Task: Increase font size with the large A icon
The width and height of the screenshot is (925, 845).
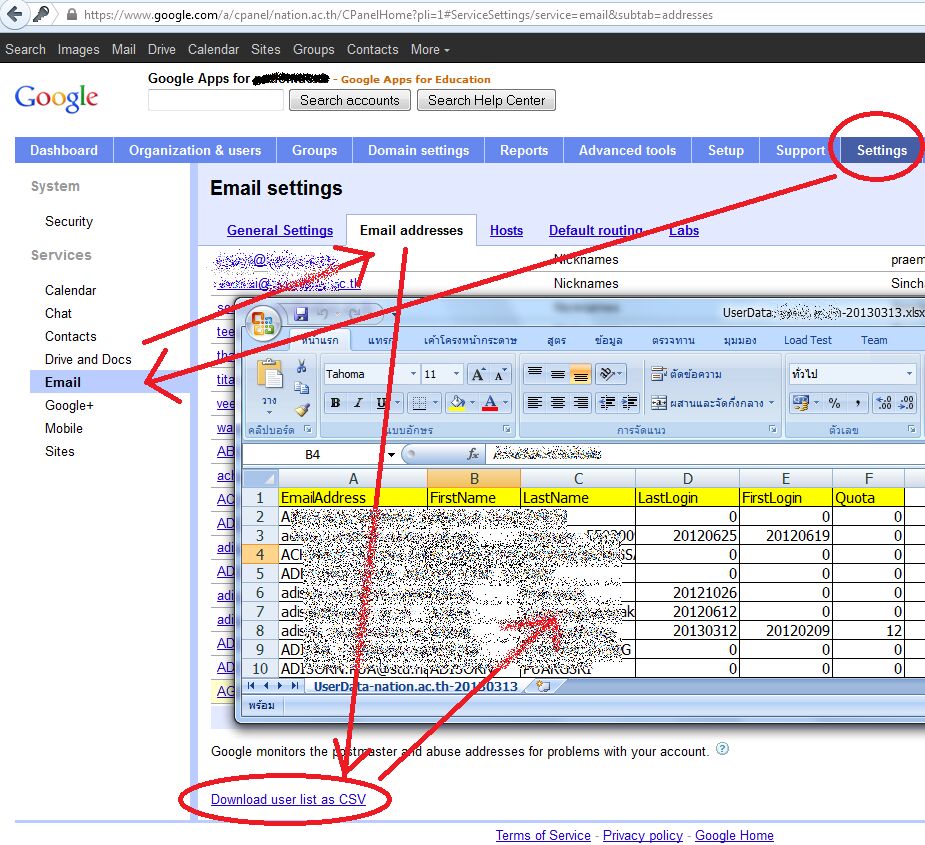Action: 478,374
